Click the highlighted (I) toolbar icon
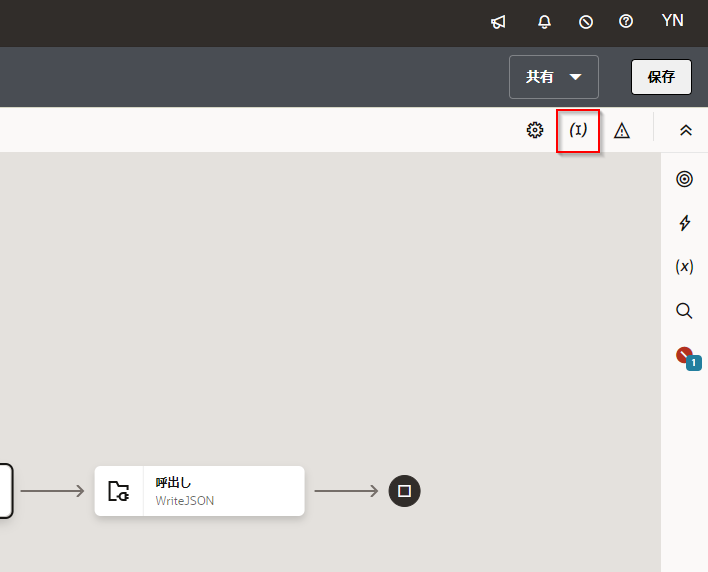 pos(578,130)
